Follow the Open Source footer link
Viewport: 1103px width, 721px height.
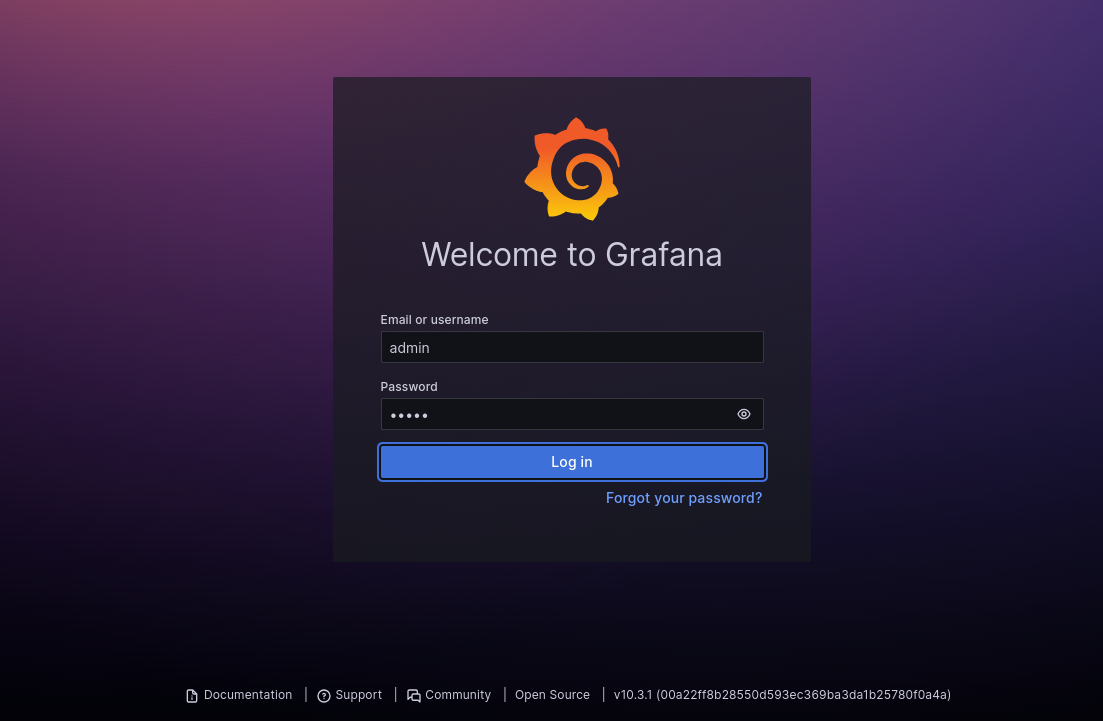coord(552,695)
